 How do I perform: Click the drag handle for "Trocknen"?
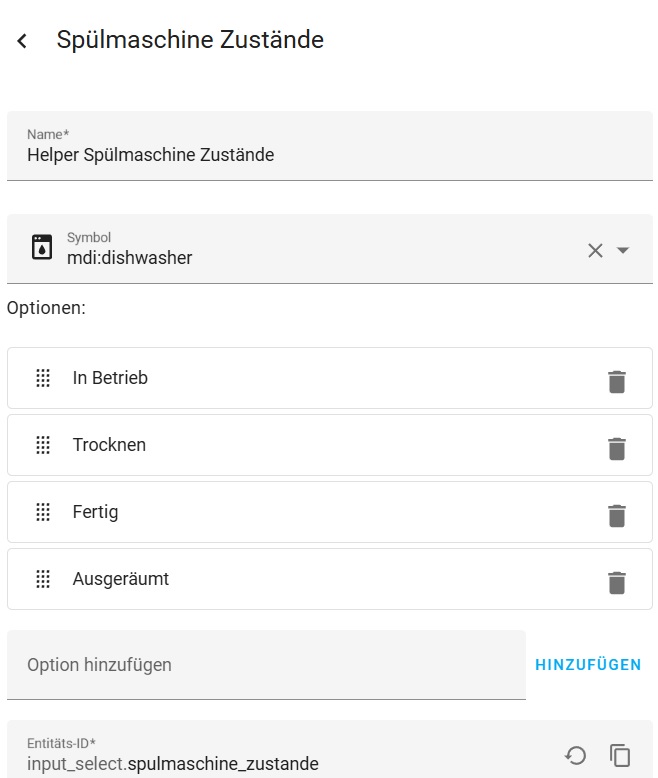[43, 445]
